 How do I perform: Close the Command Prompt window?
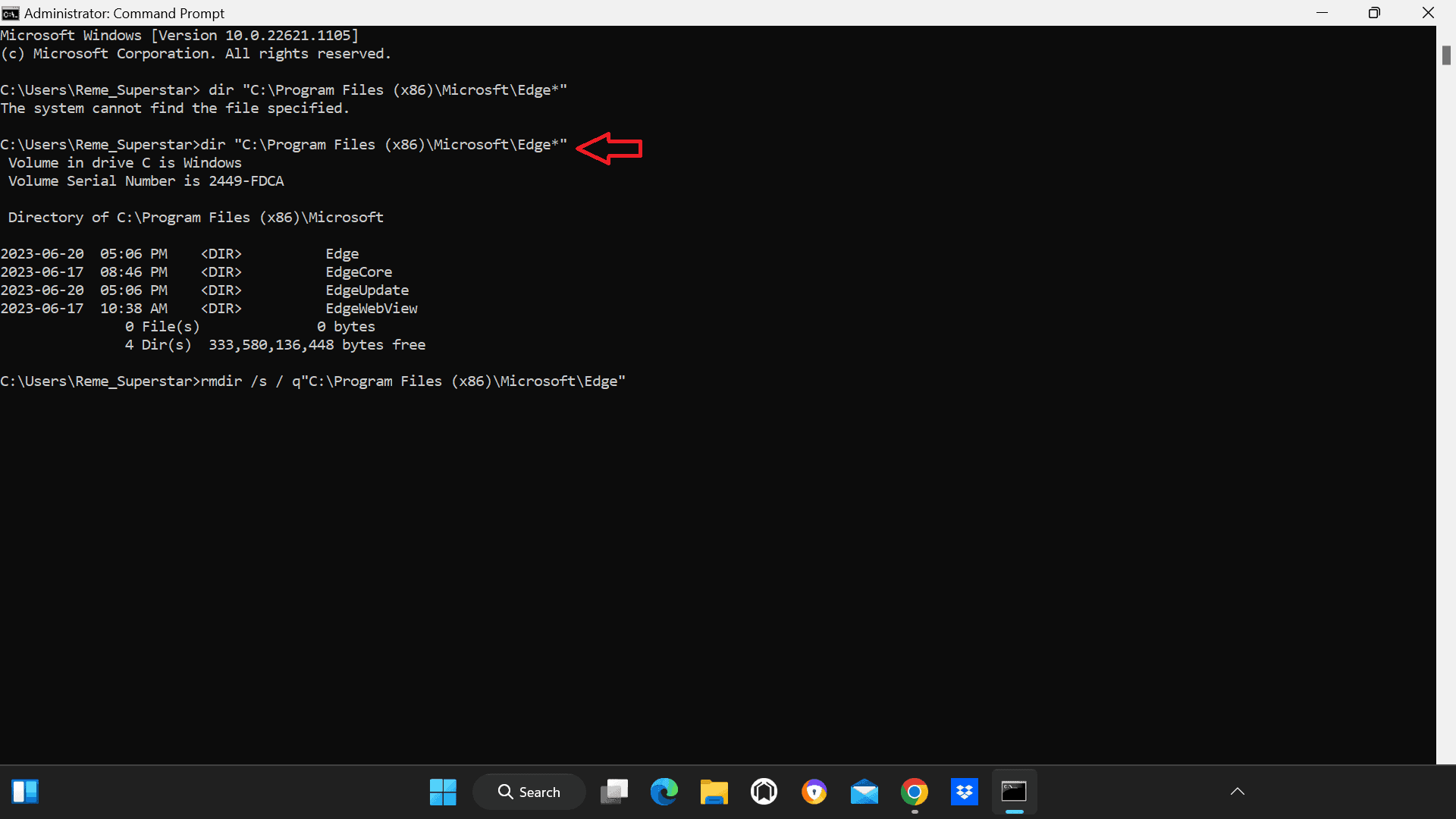pyautogui.click(x=1428, y=13)
